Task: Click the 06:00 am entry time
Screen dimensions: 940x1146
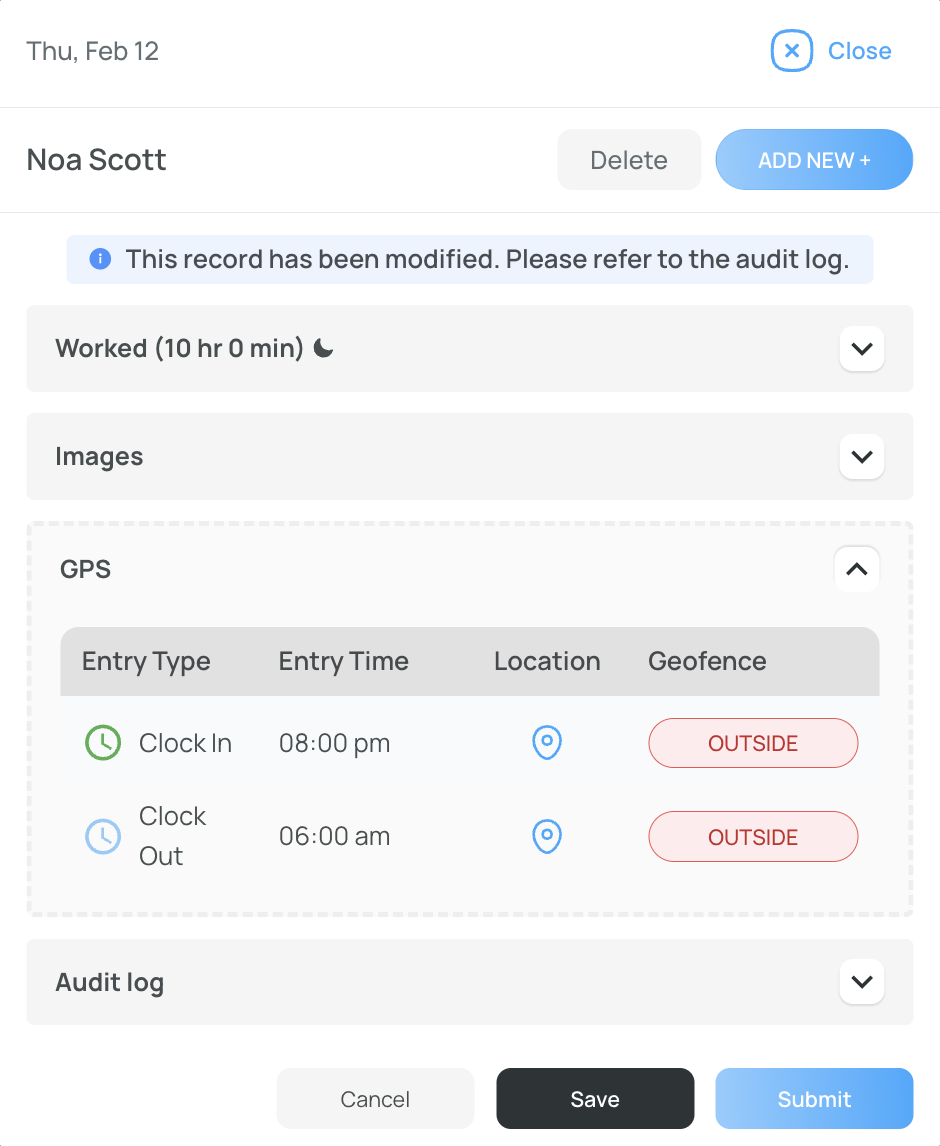Action: 334,836
